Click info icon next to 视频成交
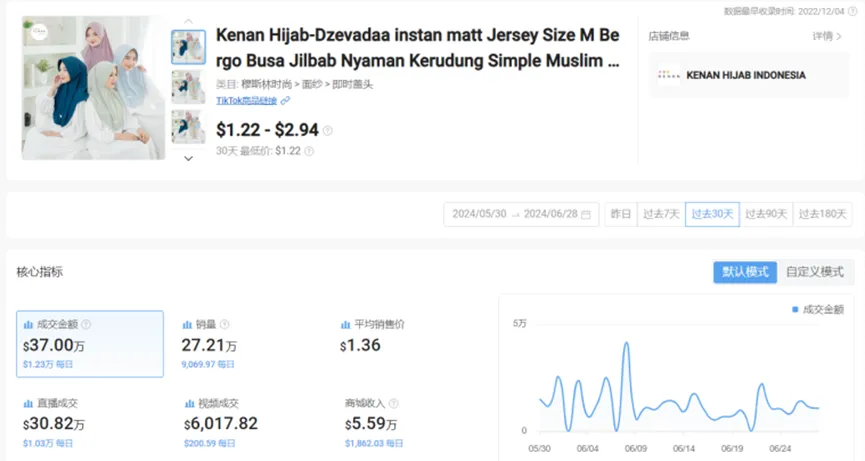865x461 pixels. click(x=246, y=403)
